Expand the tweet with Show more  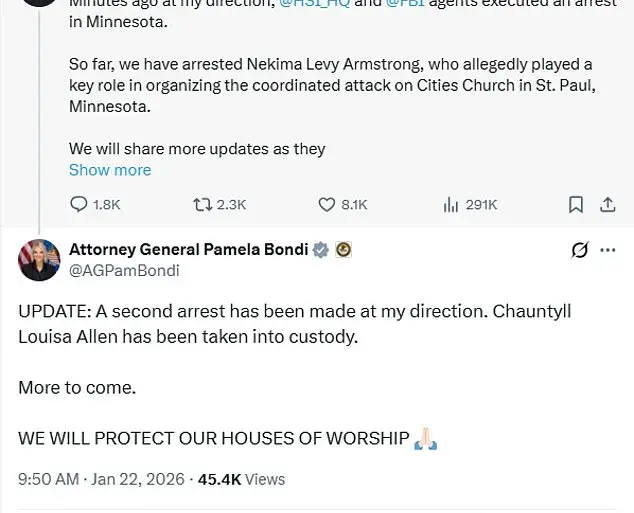point(110,170)
